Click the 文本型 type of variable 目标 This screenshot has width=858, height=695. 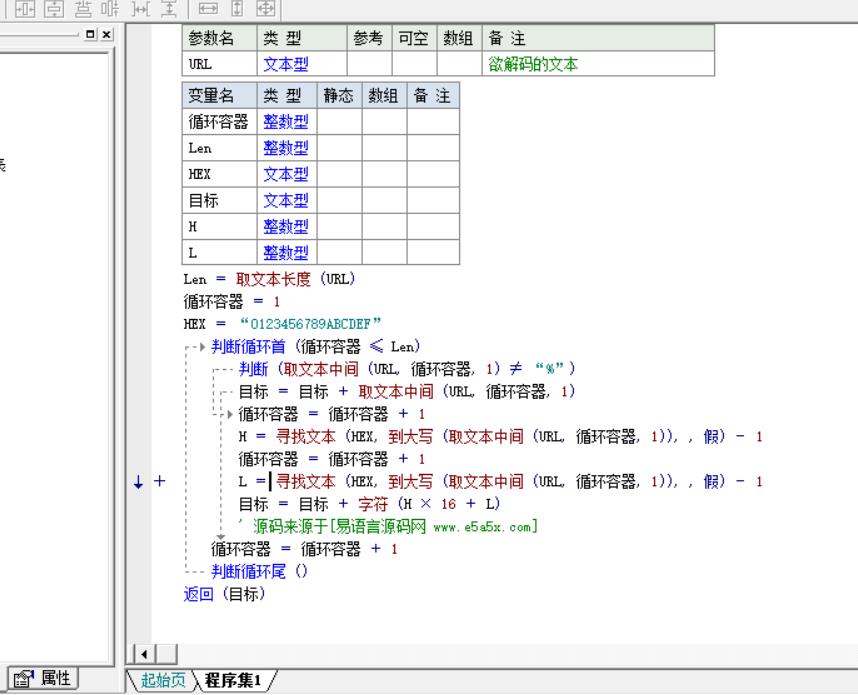286,200
